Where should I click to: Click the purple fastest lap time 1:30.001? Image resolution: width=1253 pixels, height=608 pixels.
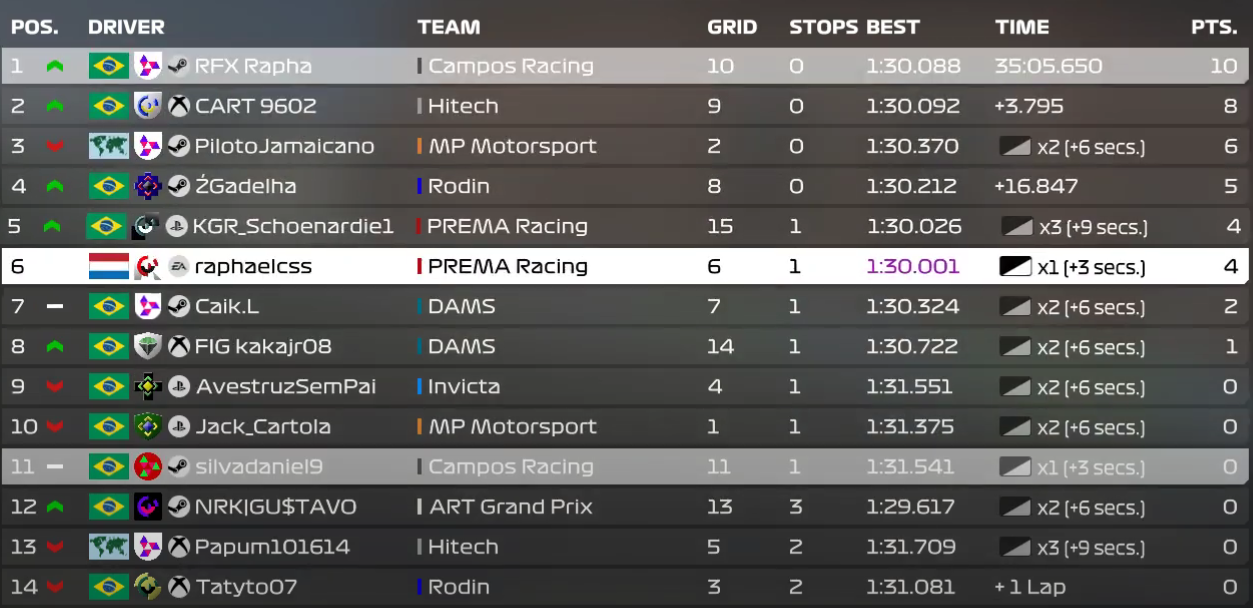click(912, 267)
